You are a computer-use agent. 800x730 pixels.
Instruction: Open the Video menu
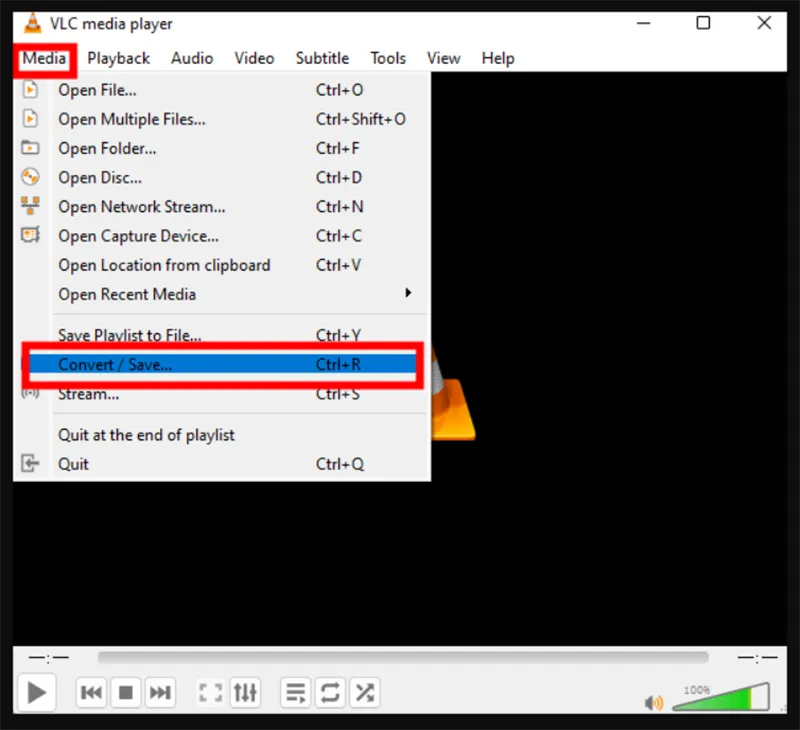(254, 58)
